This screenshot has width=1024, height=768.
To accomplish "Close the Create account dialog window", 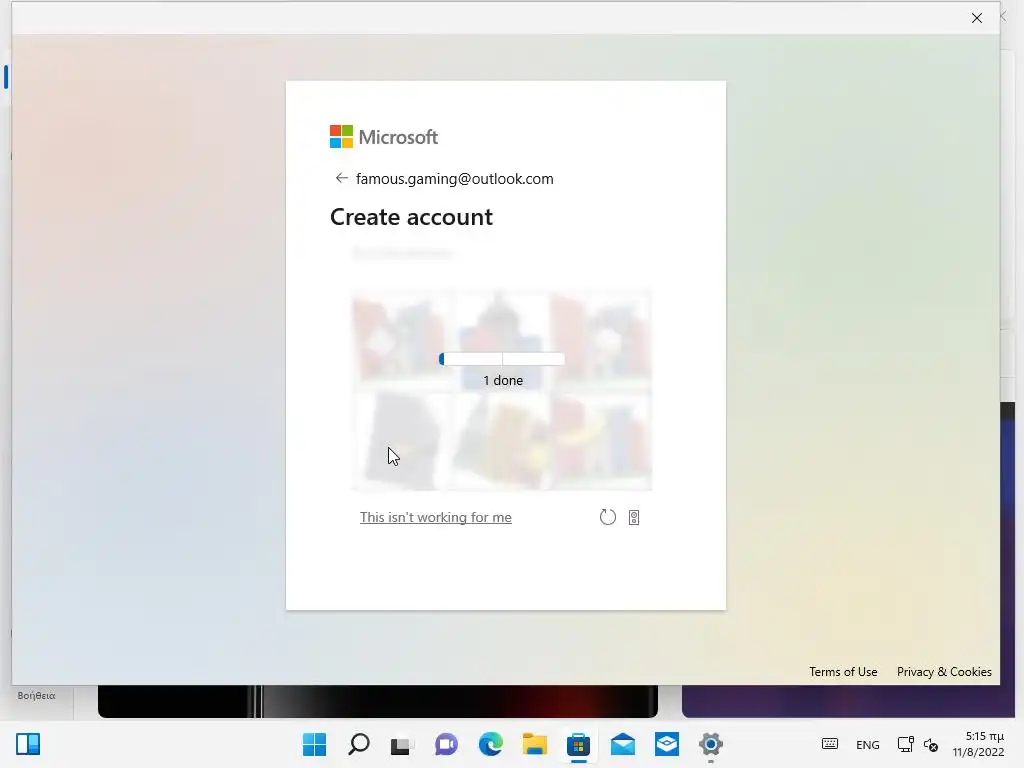I will point(976,18).
